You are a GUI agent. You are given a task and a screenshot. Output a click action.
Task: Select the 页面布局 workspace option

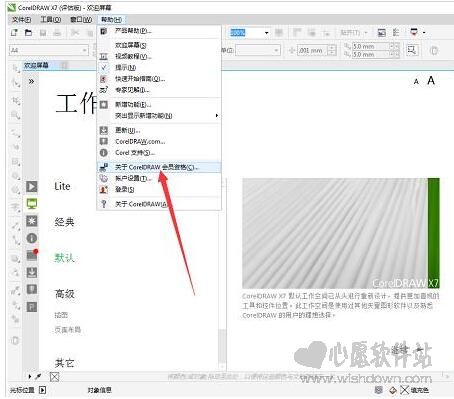click(68, 330)
